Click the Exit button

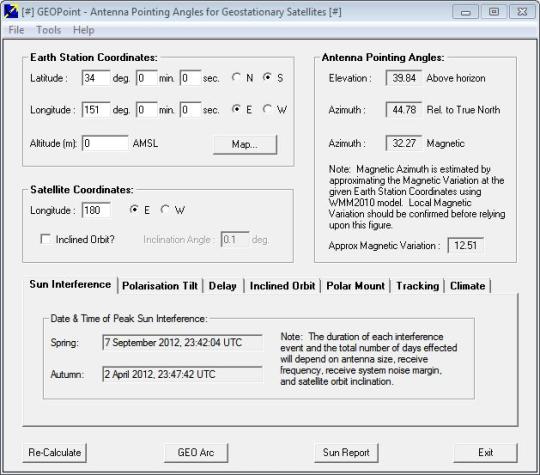[x=486, y=453]
